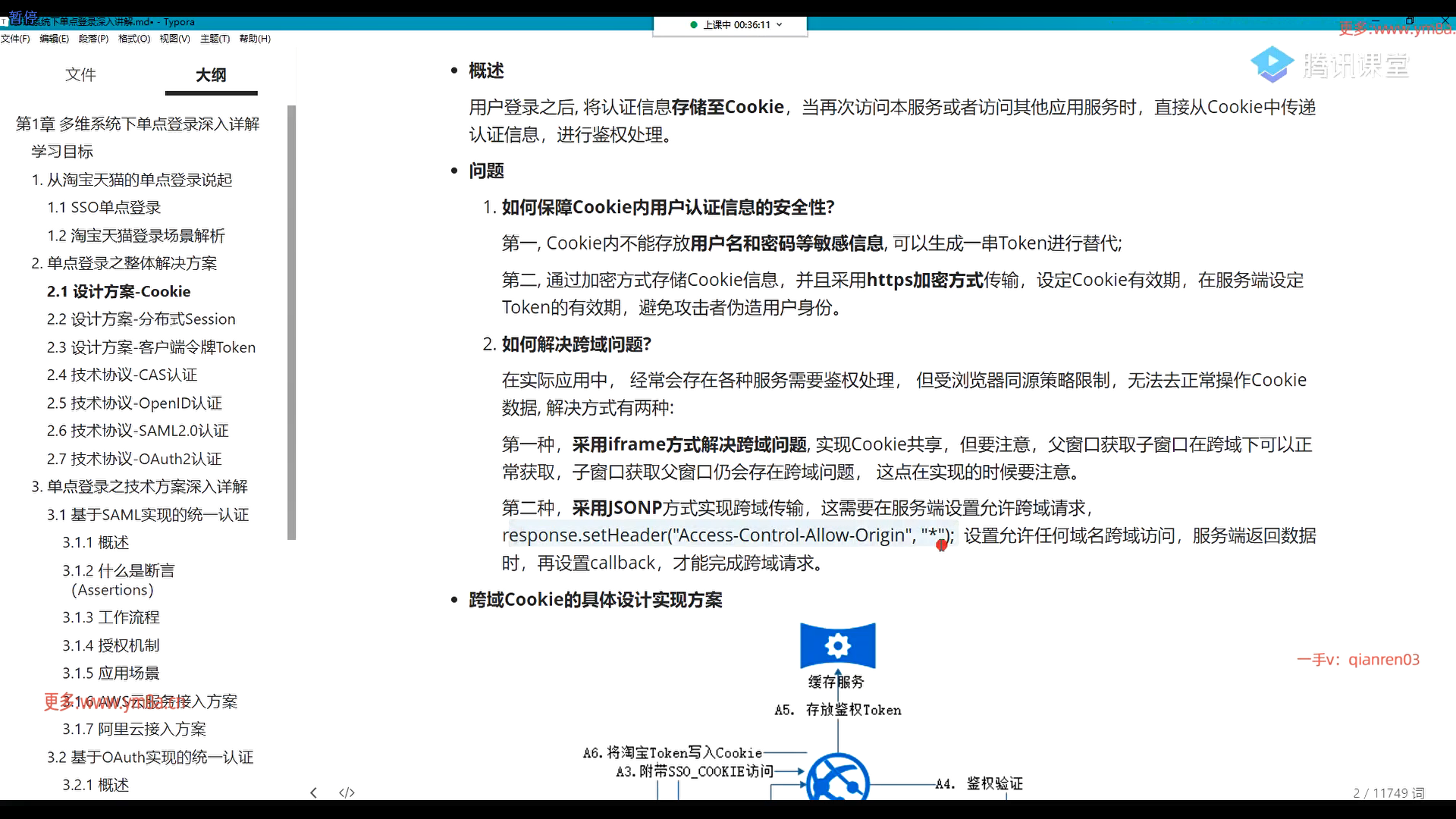Go to 1.1 SSO单点登录 outline item
Screen dimensions: 1456x819
(x=104, y=208)
